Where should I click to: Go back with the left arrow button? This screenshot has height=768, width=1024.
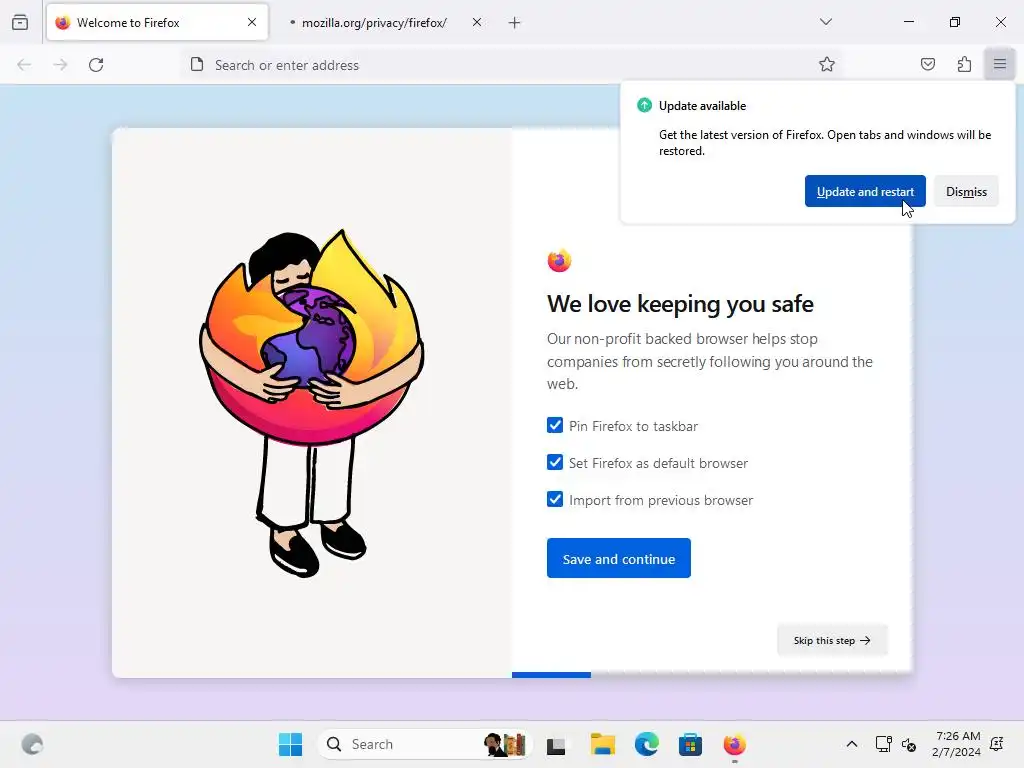pyautogui.click(x=24, y=65)
